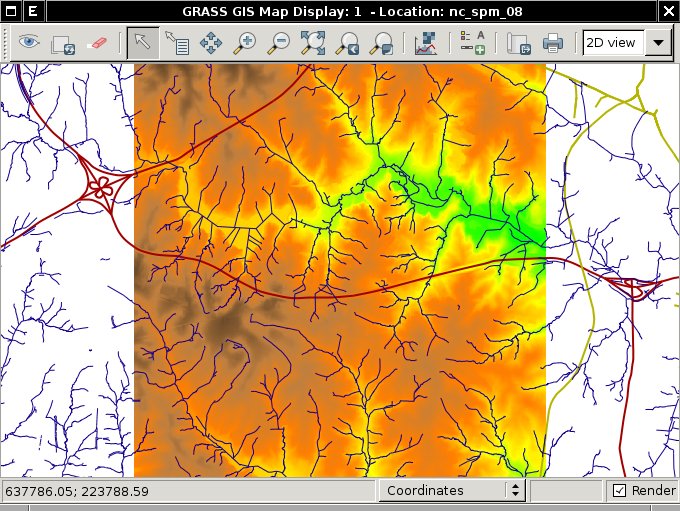Toggle the Render checkbox
Screen dimensions: 680x511
coord(619,490)
